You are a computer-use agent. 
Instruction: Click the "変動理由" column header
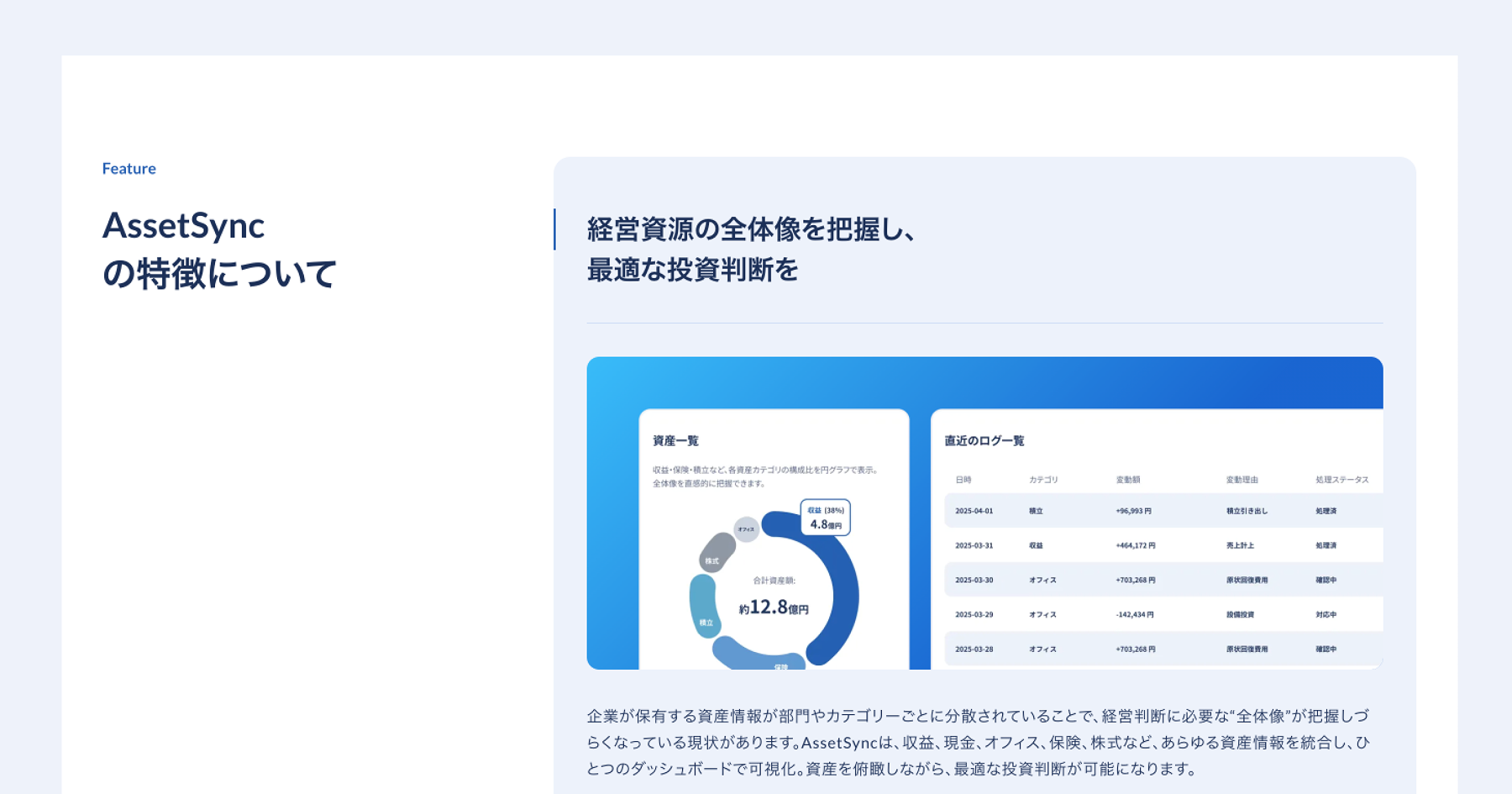(x=1242, y=480)
